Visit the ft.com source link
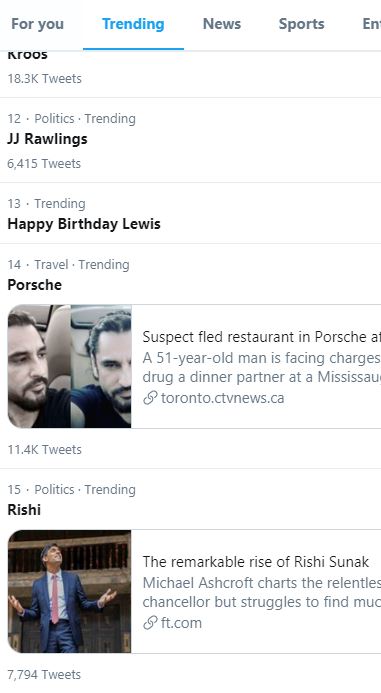 pos(181,623)
